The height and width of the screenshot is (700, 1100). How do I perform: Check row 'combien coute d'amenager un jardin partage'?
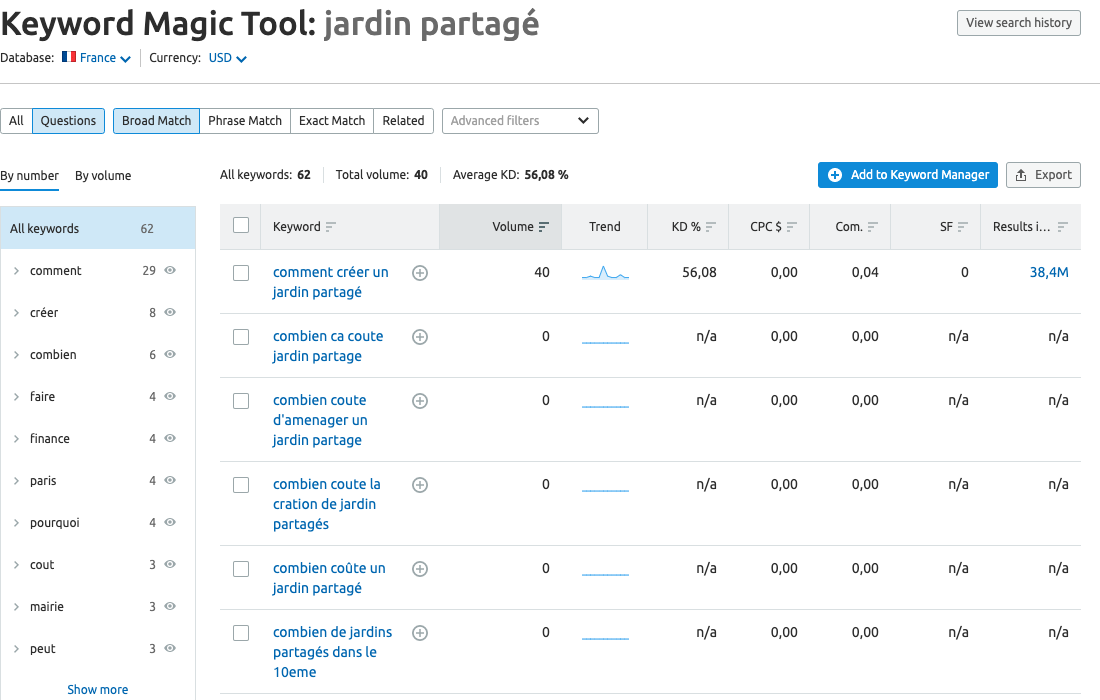pos(241,401)
